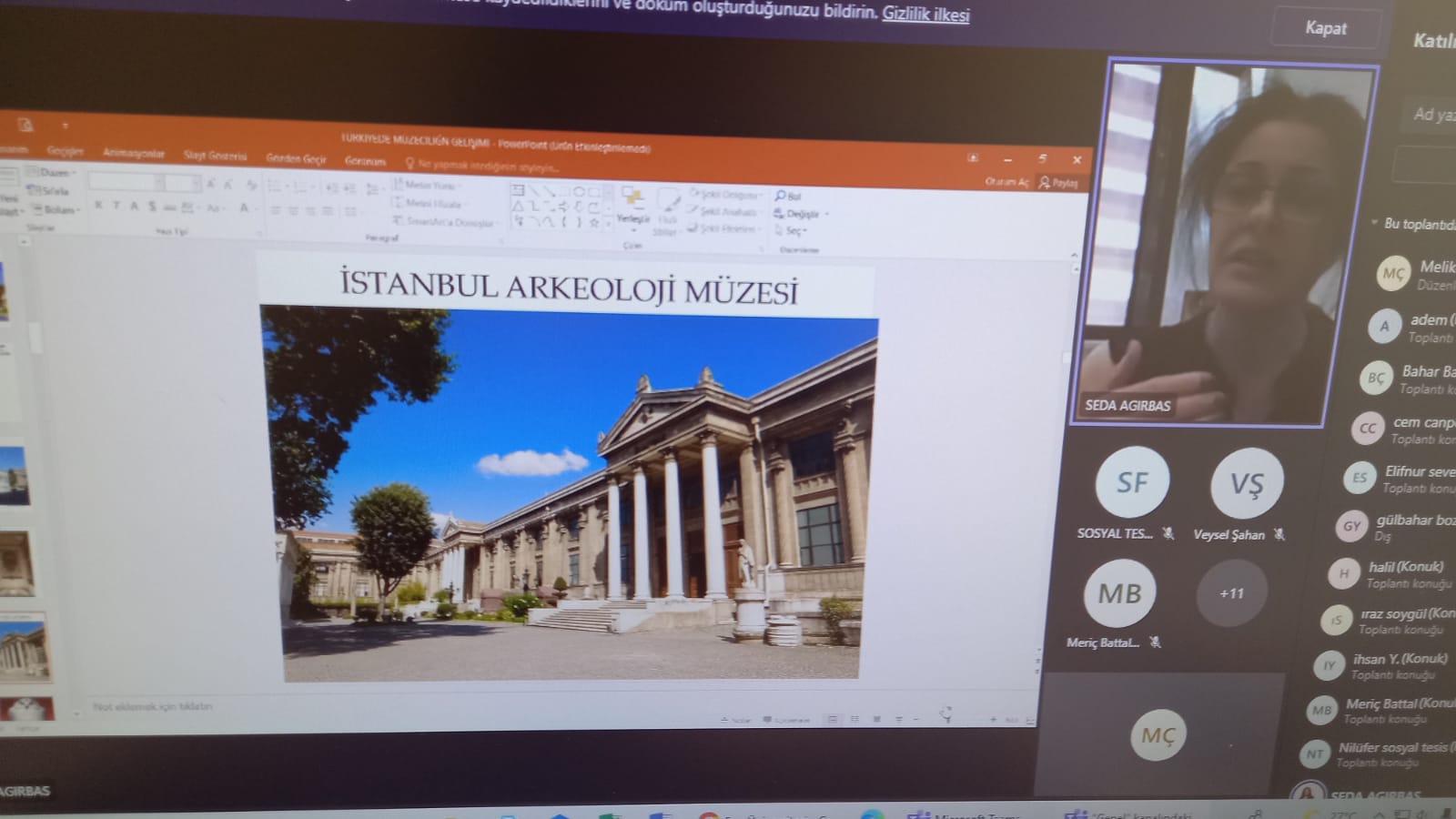
Task: Click the font color A icon
Action: point(244,208)
